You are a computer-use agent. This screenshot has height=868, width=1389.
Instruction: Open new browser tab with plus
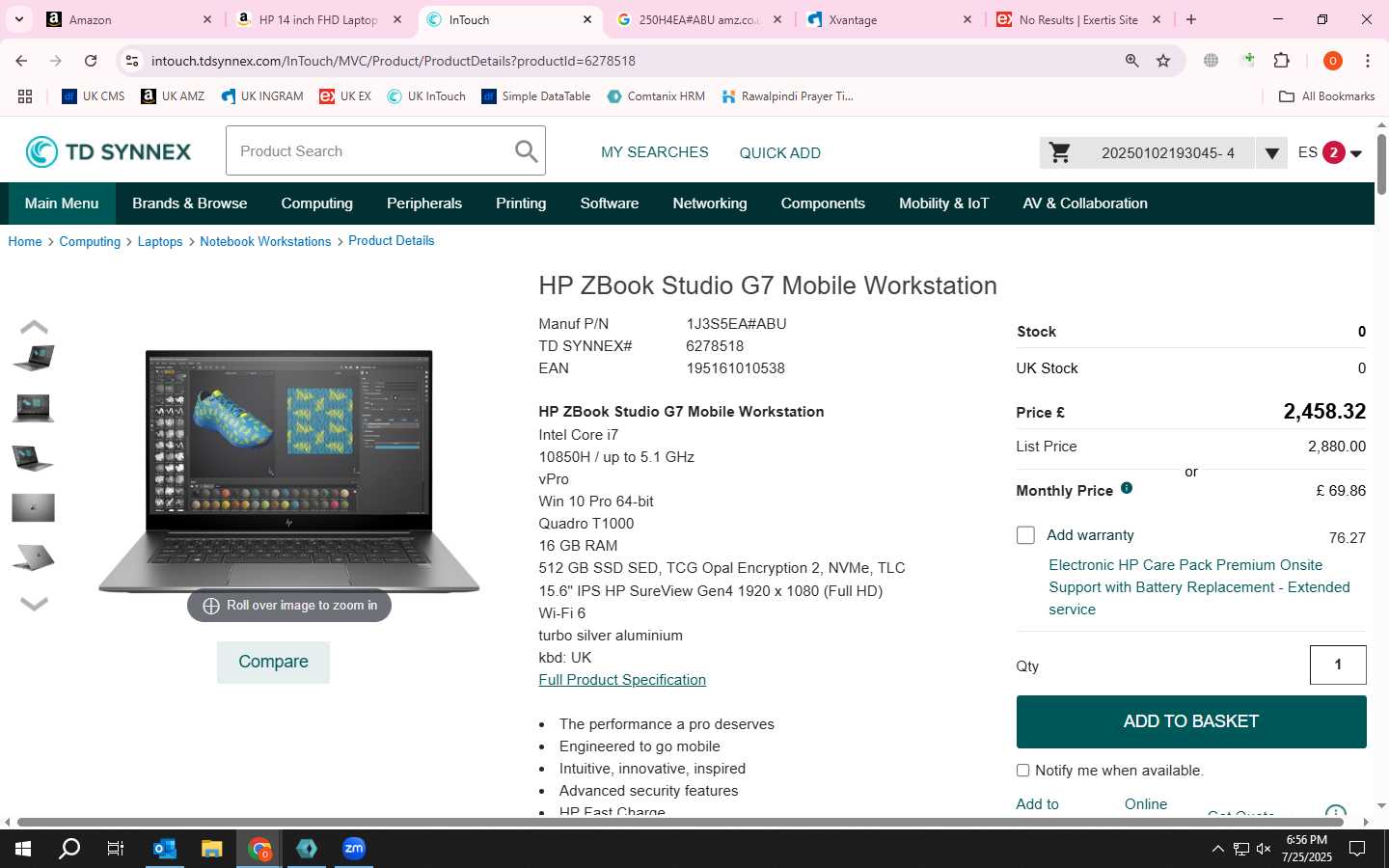click(1191, 19)
